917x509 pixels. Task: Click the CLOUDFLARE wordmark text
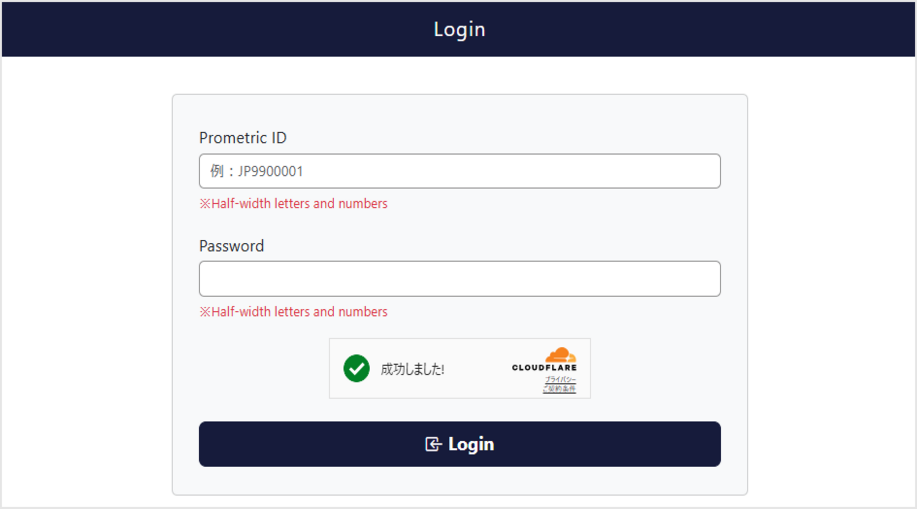coord(544,368)
